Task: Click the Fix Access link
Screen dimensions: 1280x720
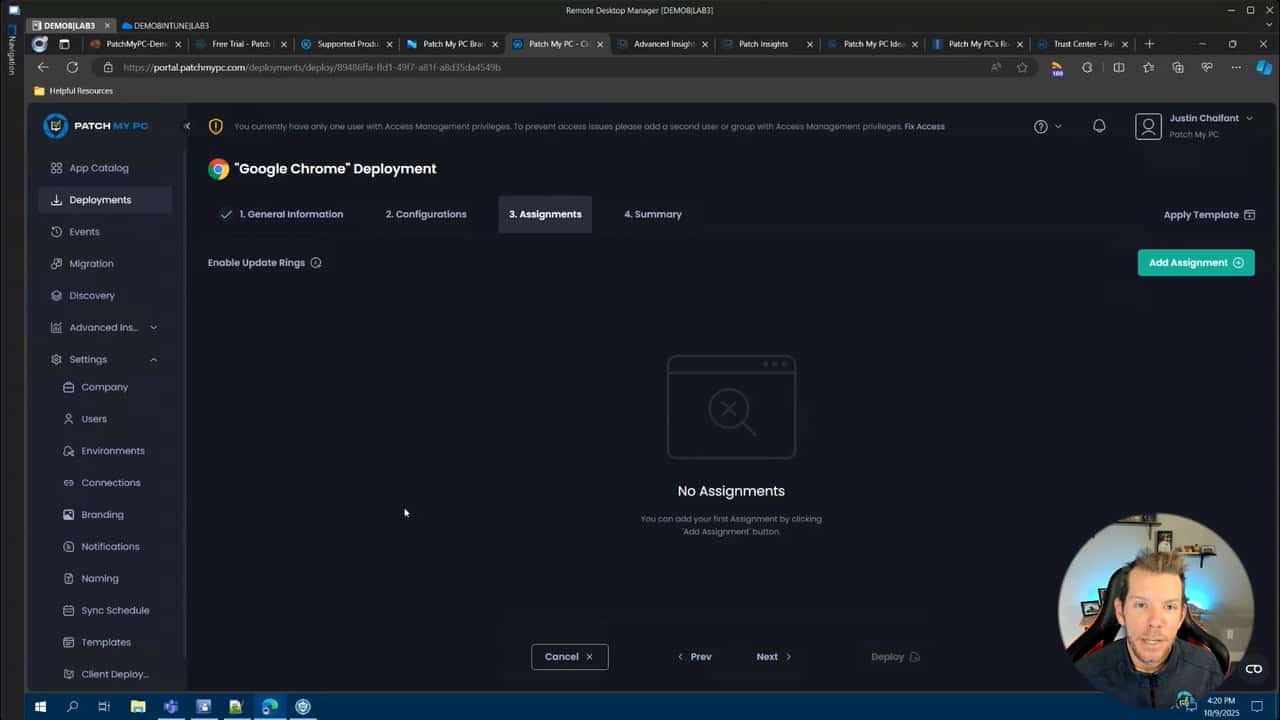Action: point(924,127)
